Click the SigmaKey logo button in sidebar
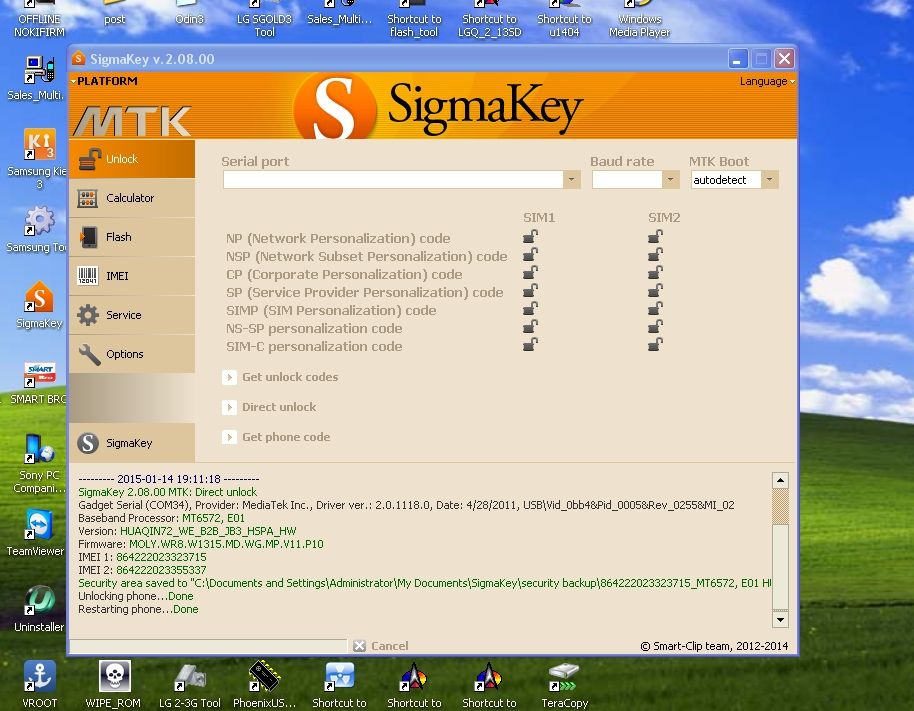The image size is (914, 711). pyautogui.click(x=89, y=443)
